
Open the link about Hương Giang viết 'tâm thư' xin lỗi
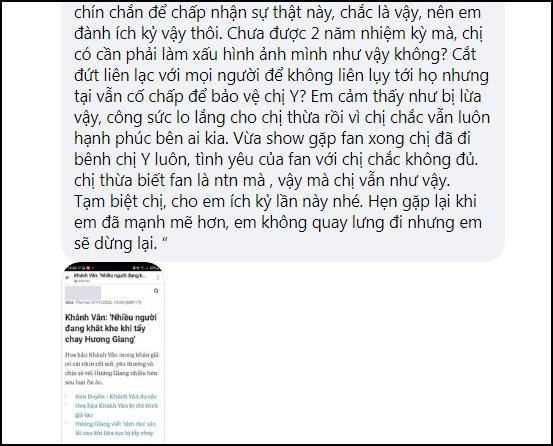115,428
